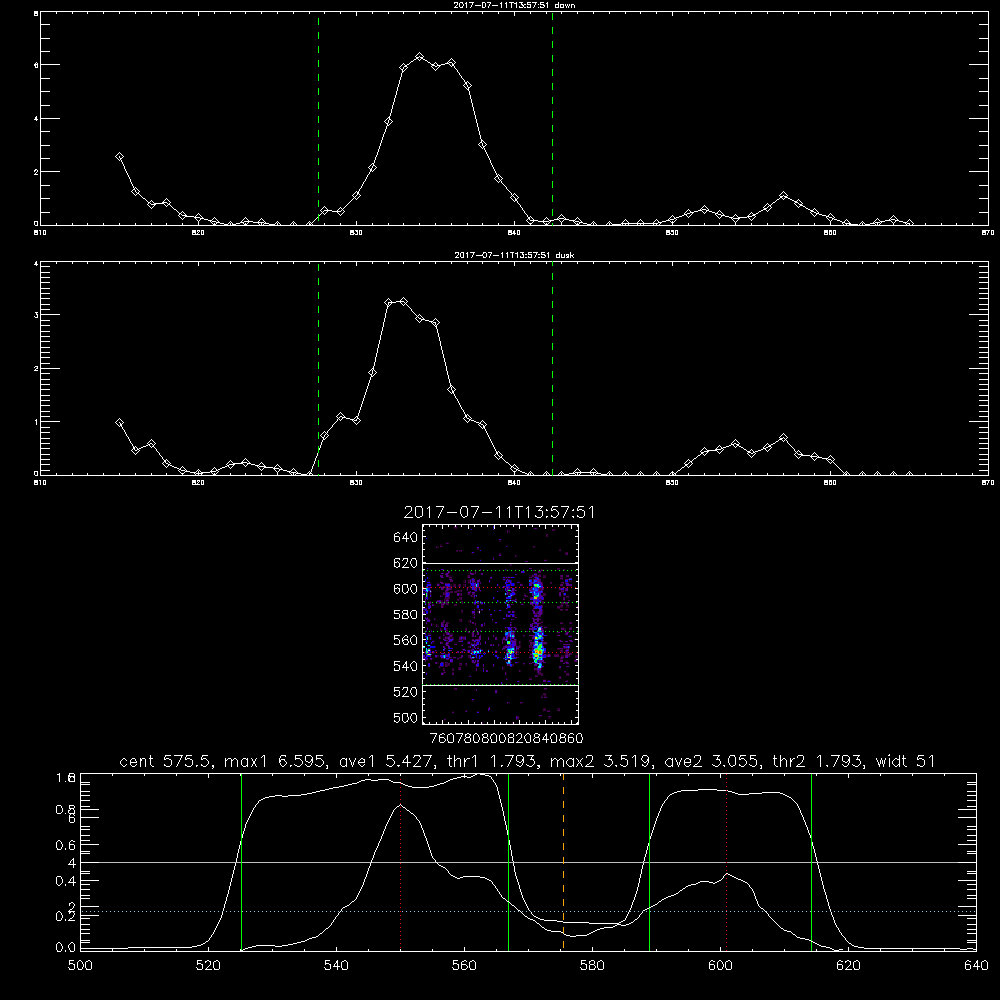Click the '500' x-axis label of bottom plot

point(80,966)
